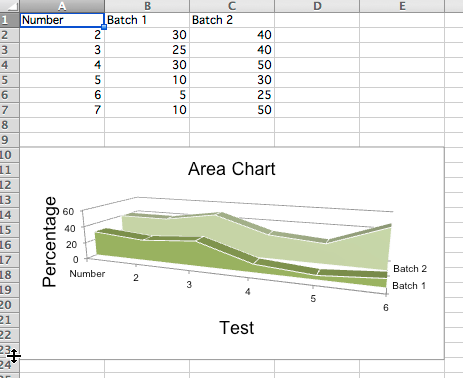This screenshot has width=463, height=378.
Task: Click the Batch 1 header cell
Action: click(x=147, y=20)
